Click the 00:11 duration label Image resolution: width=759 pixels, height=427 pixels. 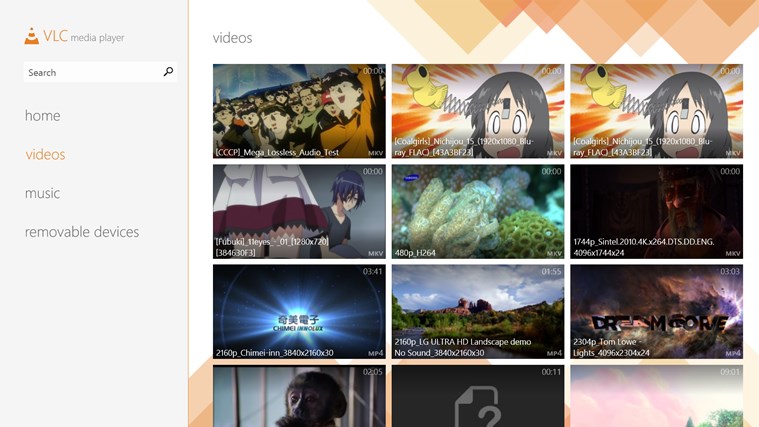point(551,372)
